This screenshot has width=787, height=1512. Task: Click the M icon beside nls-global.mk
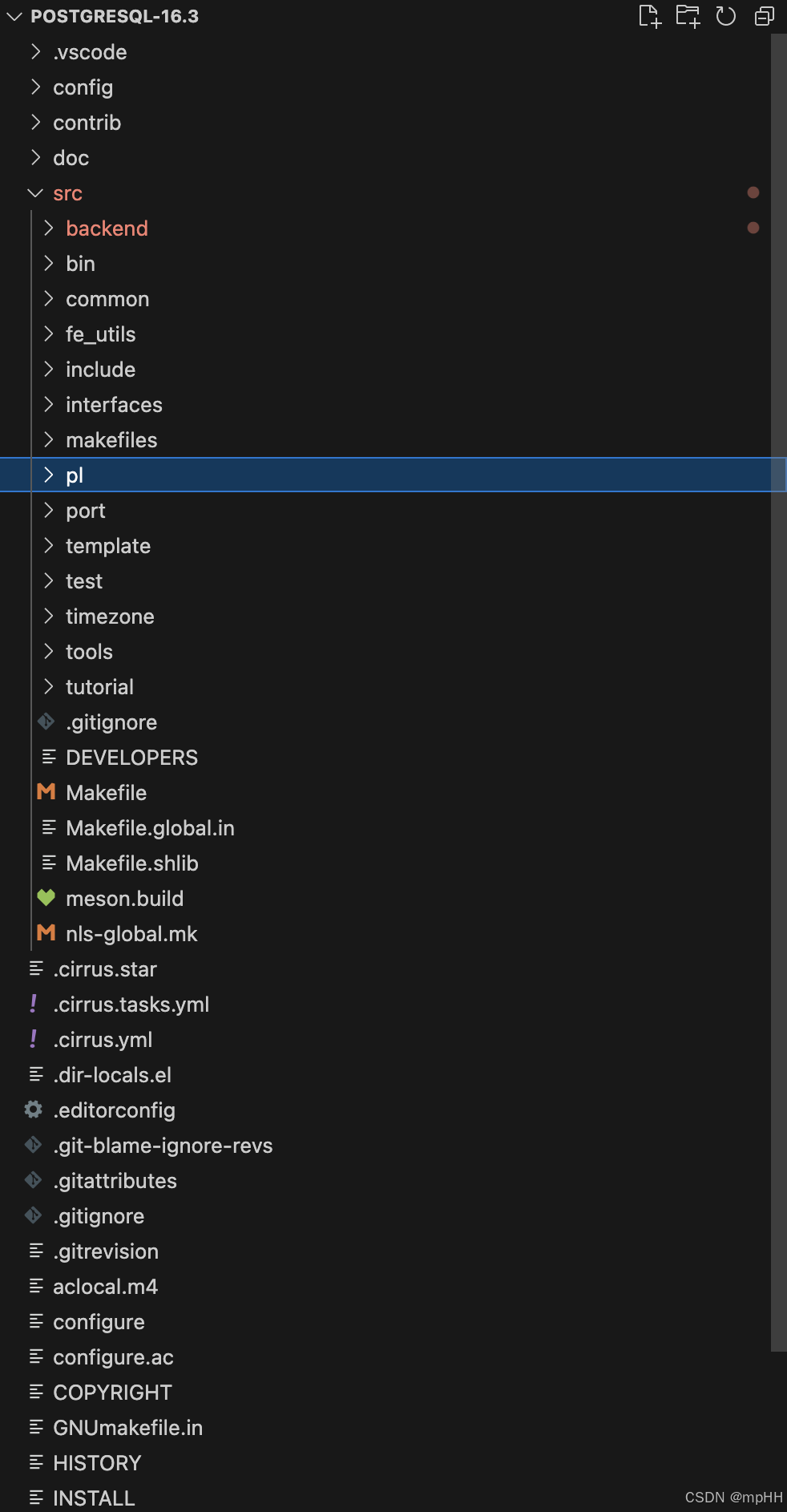pos(46,933)
